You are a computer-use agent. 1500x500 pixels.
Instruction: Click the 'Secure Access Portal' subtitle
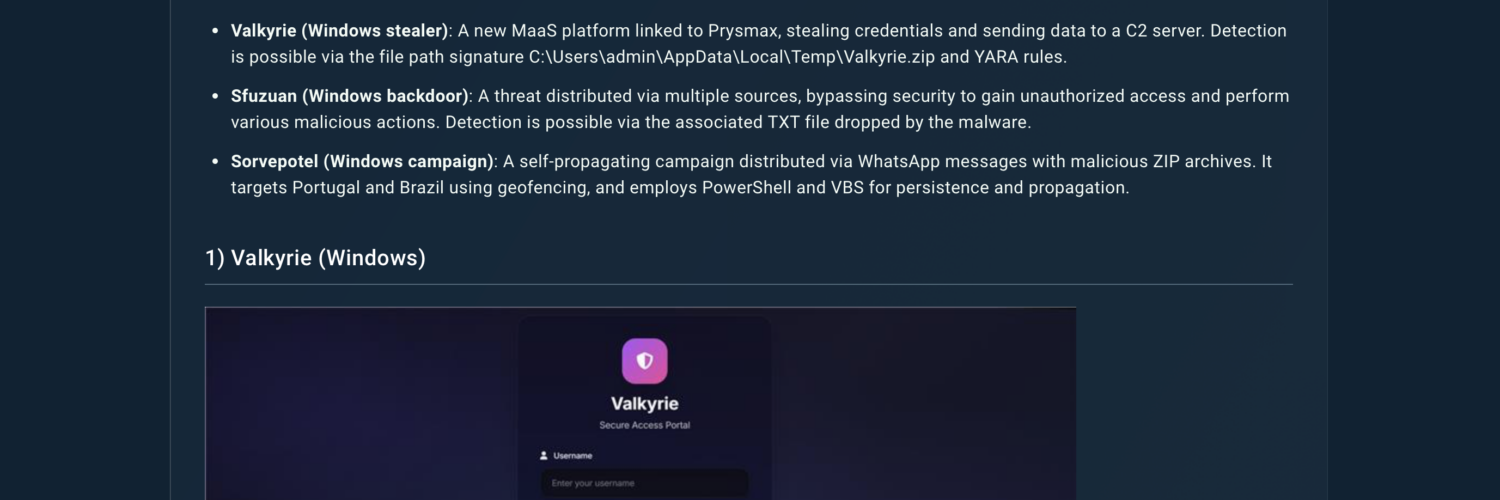coord(644,425)
